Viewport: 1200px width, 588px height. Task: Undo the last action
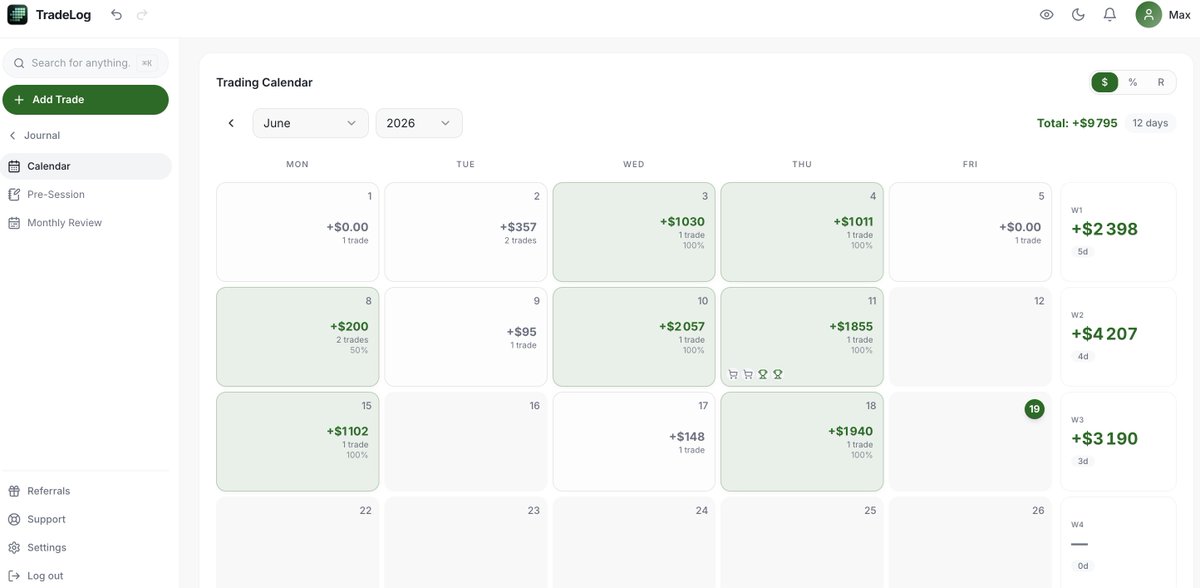[x=117, y=15]
